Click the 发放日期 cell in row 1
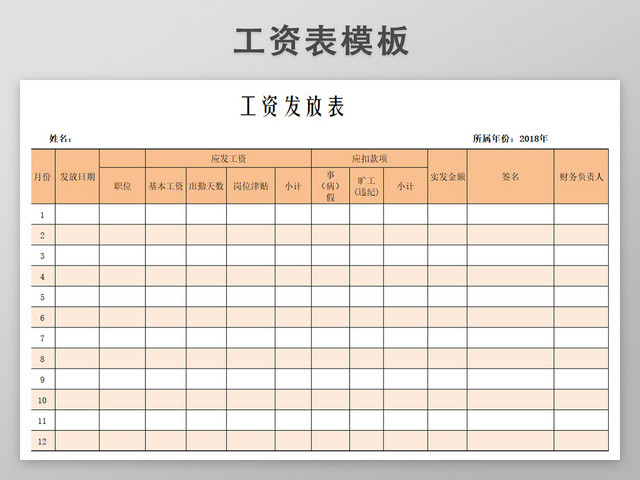The image size is (640, 480). (x=77, y=214)
